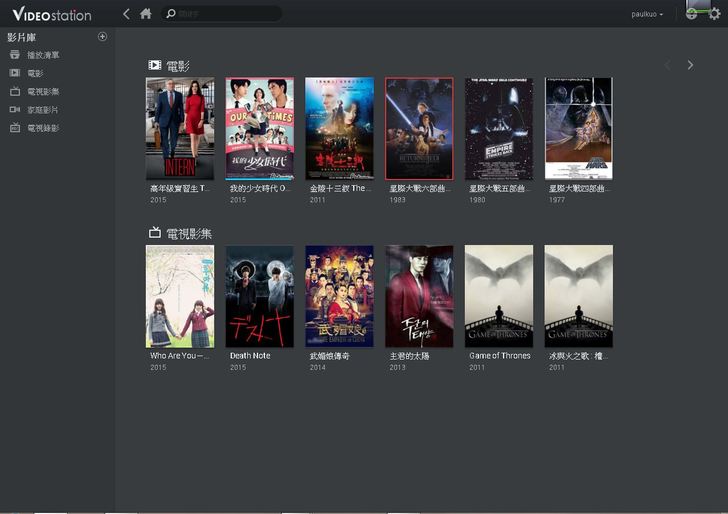
Task: Open 主君的太陽 series poster
Action: [419, 296]
